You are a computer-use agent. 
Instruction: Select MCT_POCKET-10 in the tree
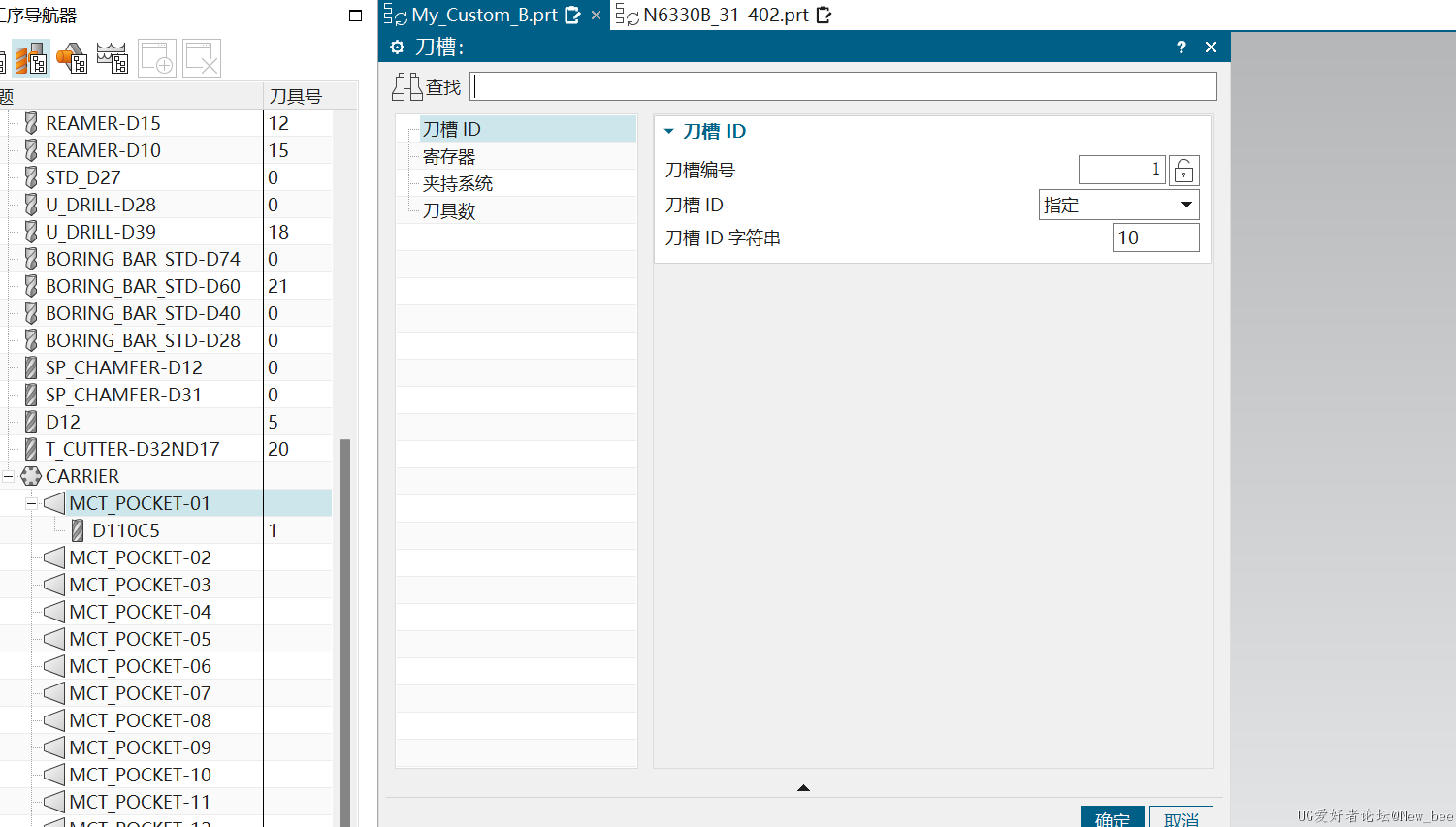pos(140,775)
